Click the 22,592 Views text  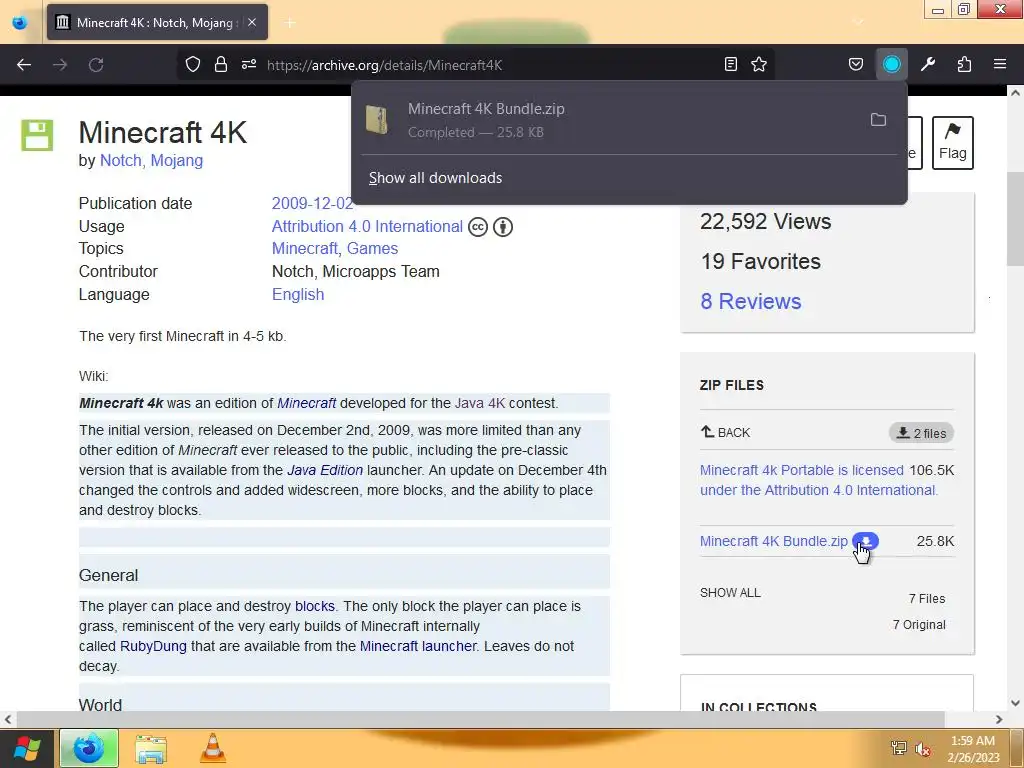pyautogui.click(x=765, y=221)
